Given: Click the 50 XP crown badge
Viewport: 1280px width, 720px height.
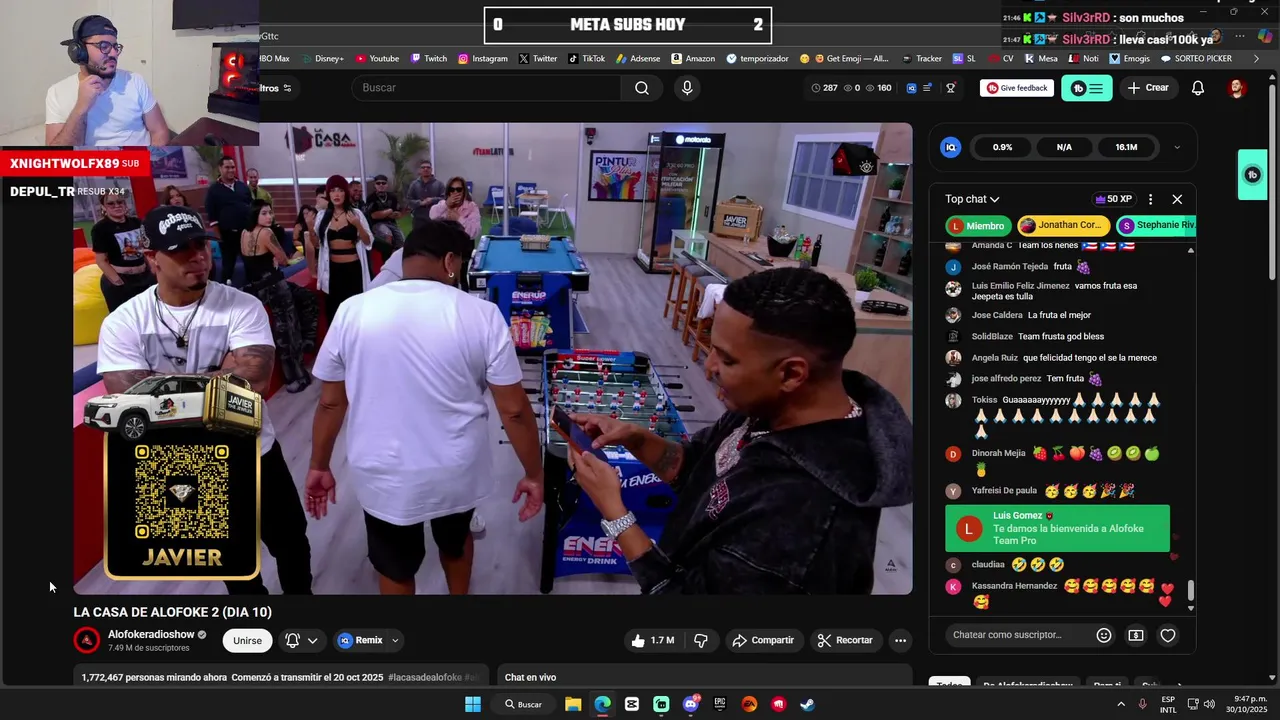Looking at the screenshot, I should click(1114, 199).
